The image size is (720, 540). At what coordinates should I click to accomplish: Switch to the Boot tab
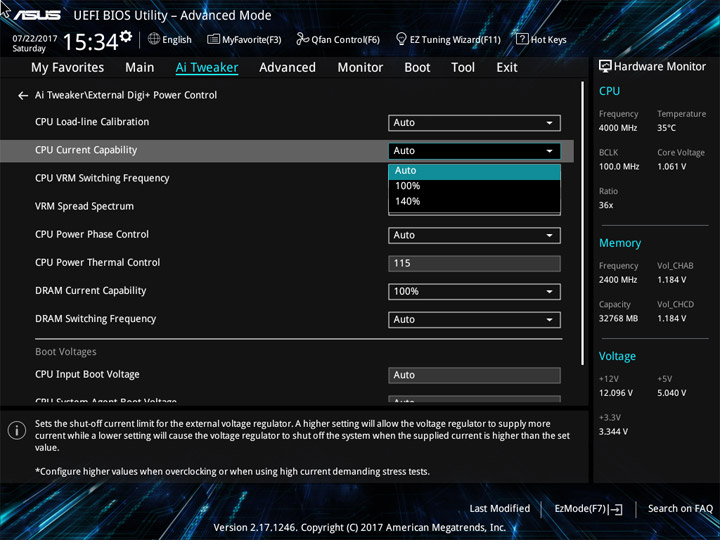click(x=417, y=68)
